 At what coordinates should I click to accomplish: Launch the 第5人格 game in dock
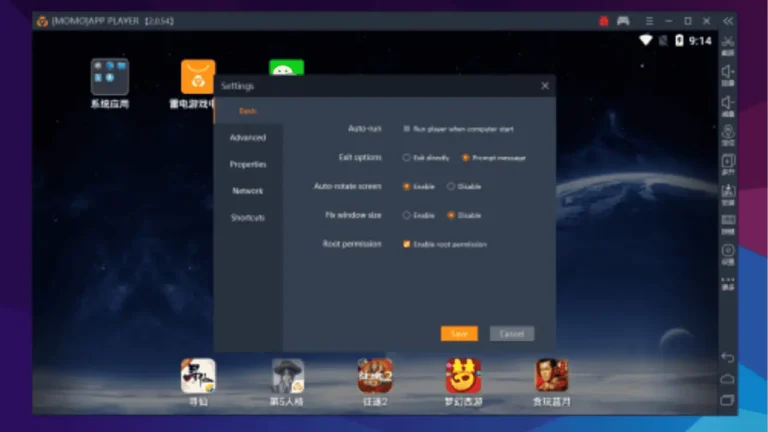click(x=288, y=376)
